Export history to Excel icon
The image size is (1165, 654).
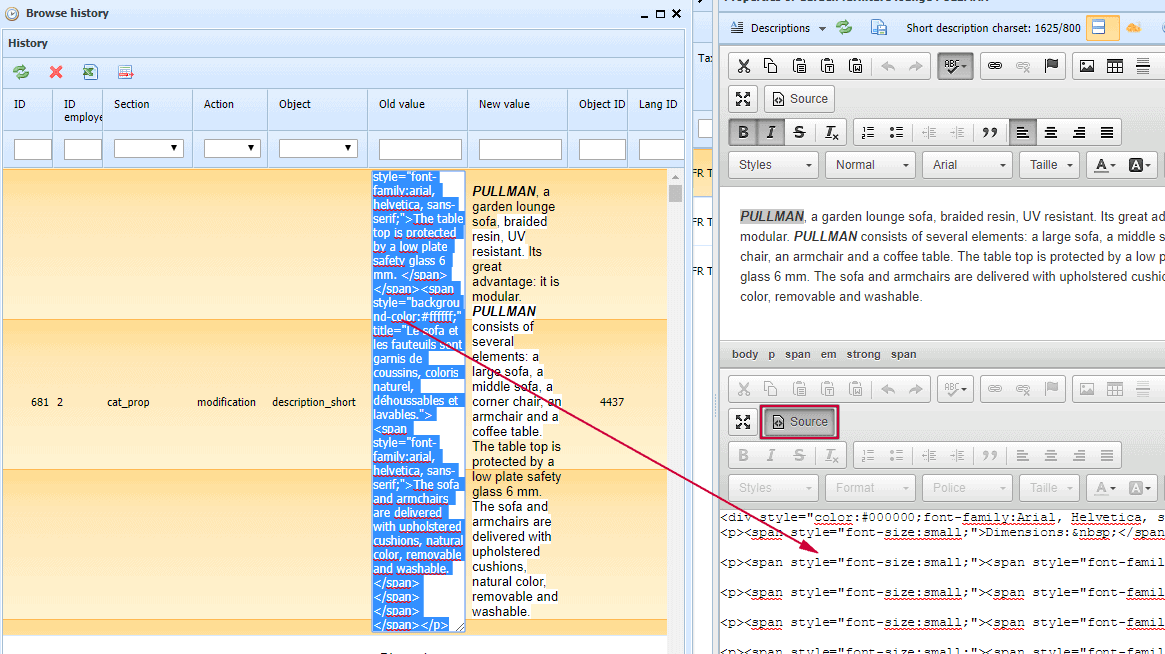coord(90,72)
